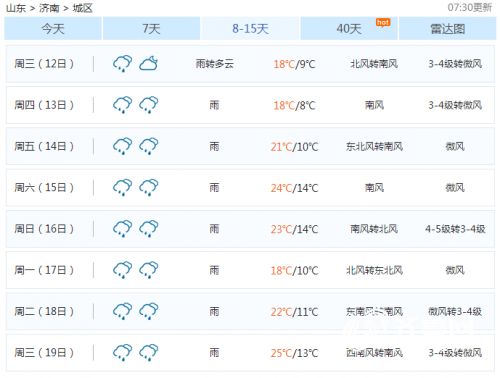The image size is (500, 378).
Task: Click the 北风转南风 wind direction
Action: (x=374, y=64)
